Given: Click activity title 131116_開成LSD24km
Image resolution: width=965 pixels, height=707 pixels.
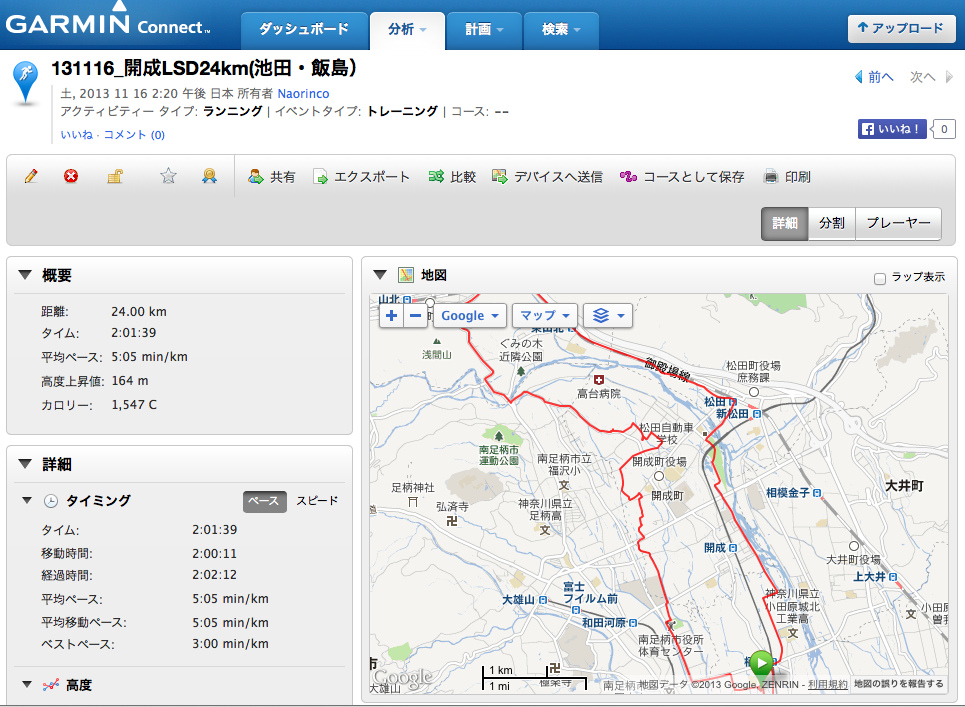Looking at the screenshot, I should pyautogui.click(x=204, y=68).
